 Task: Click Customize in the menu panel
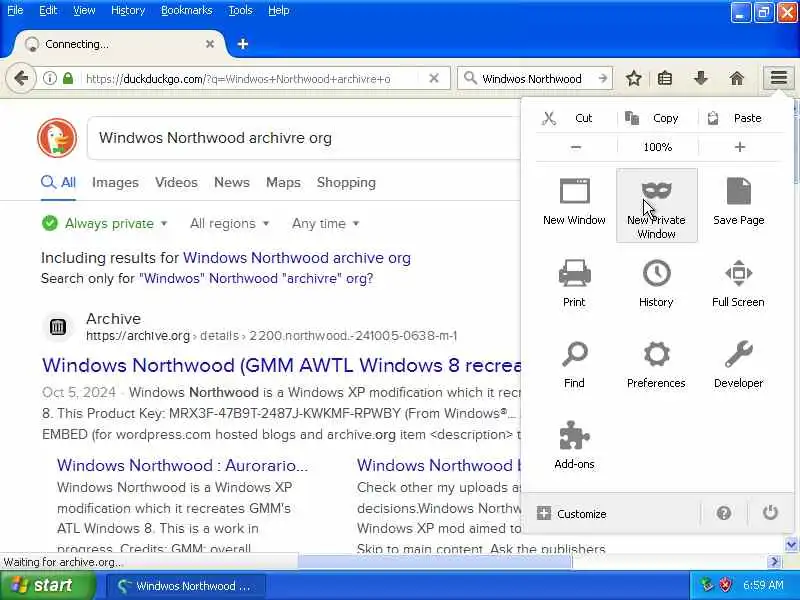tap(571, 514)
